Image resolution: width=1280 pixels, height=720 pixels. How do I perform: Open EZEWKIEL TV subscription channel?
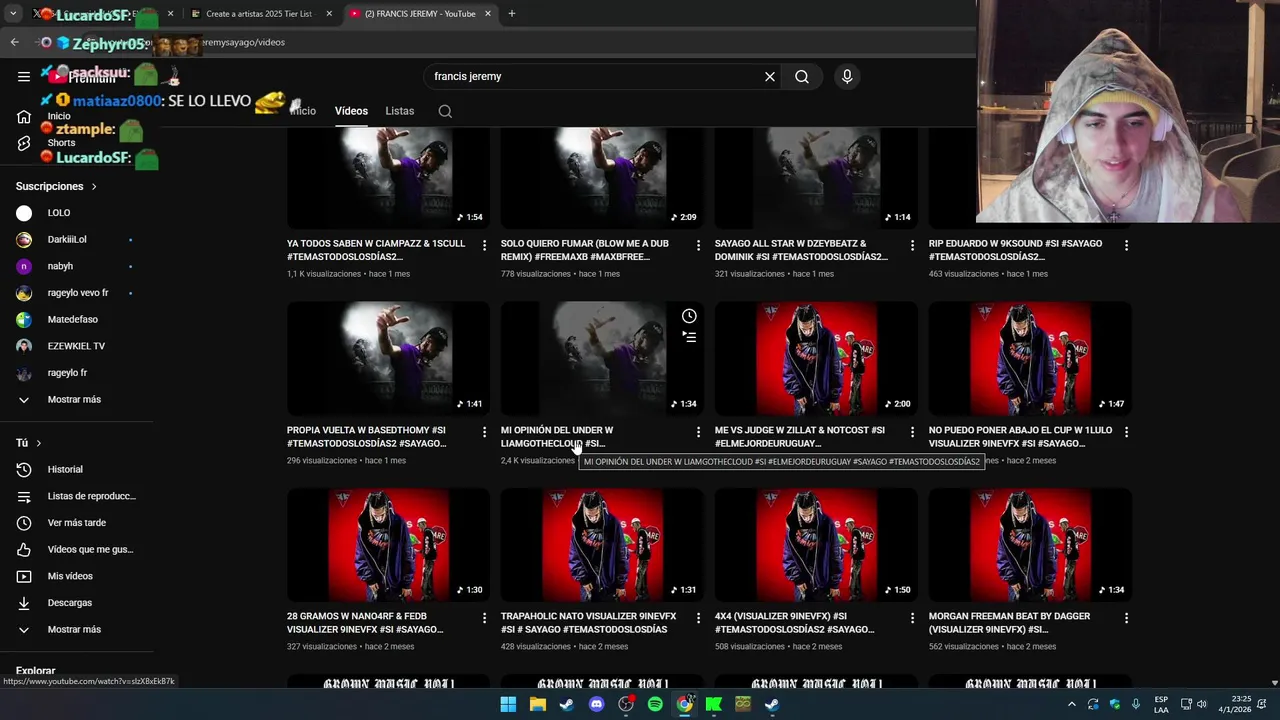tap(77, 346)
